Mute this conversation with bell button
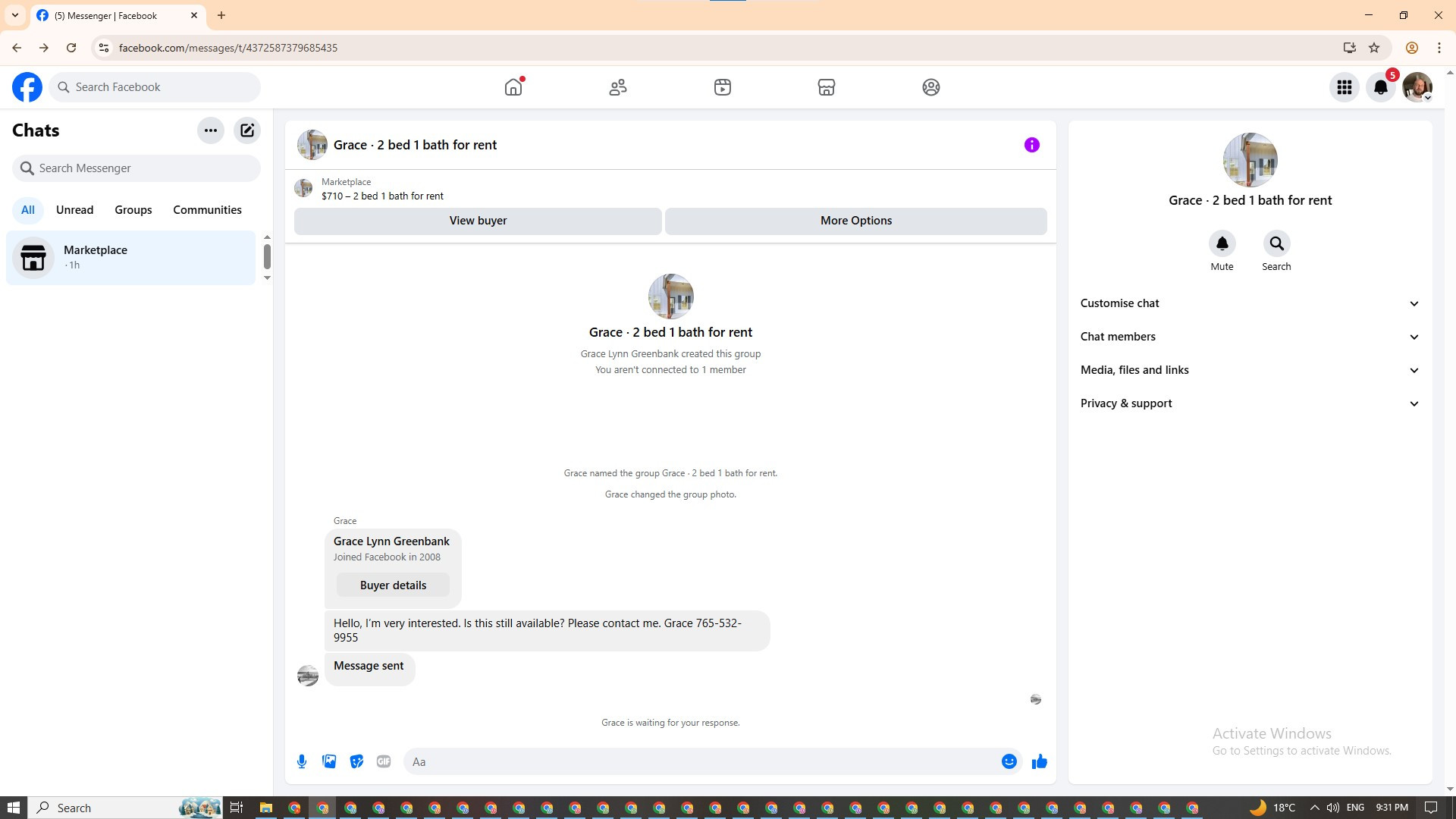 pos(1222,244)
